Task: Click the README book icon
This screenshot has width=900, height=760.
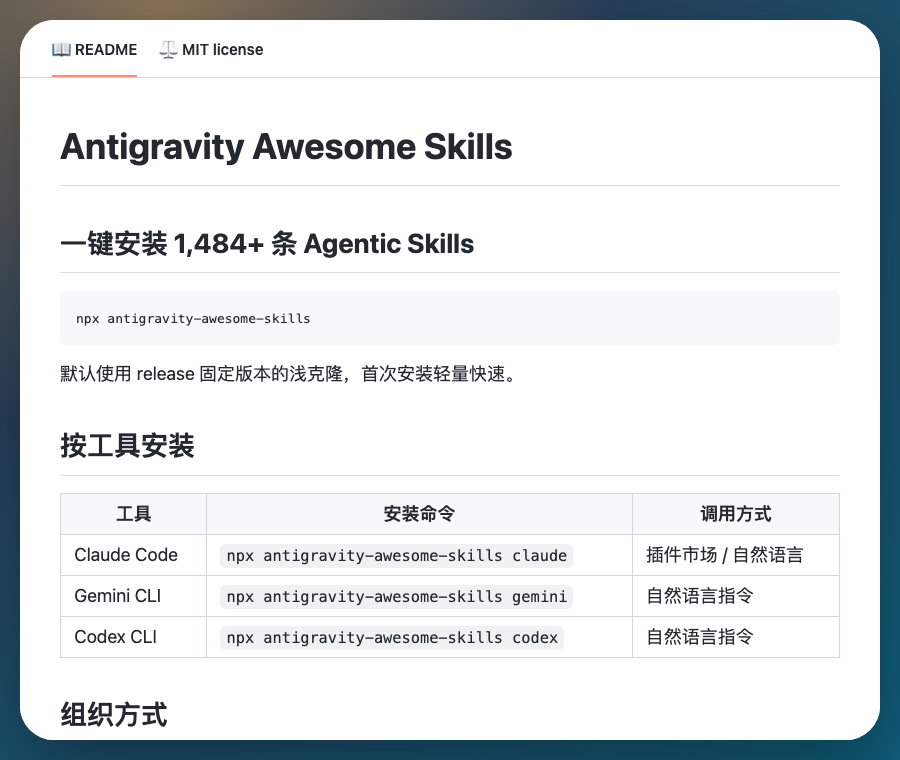Action: (x=61, y=49)
